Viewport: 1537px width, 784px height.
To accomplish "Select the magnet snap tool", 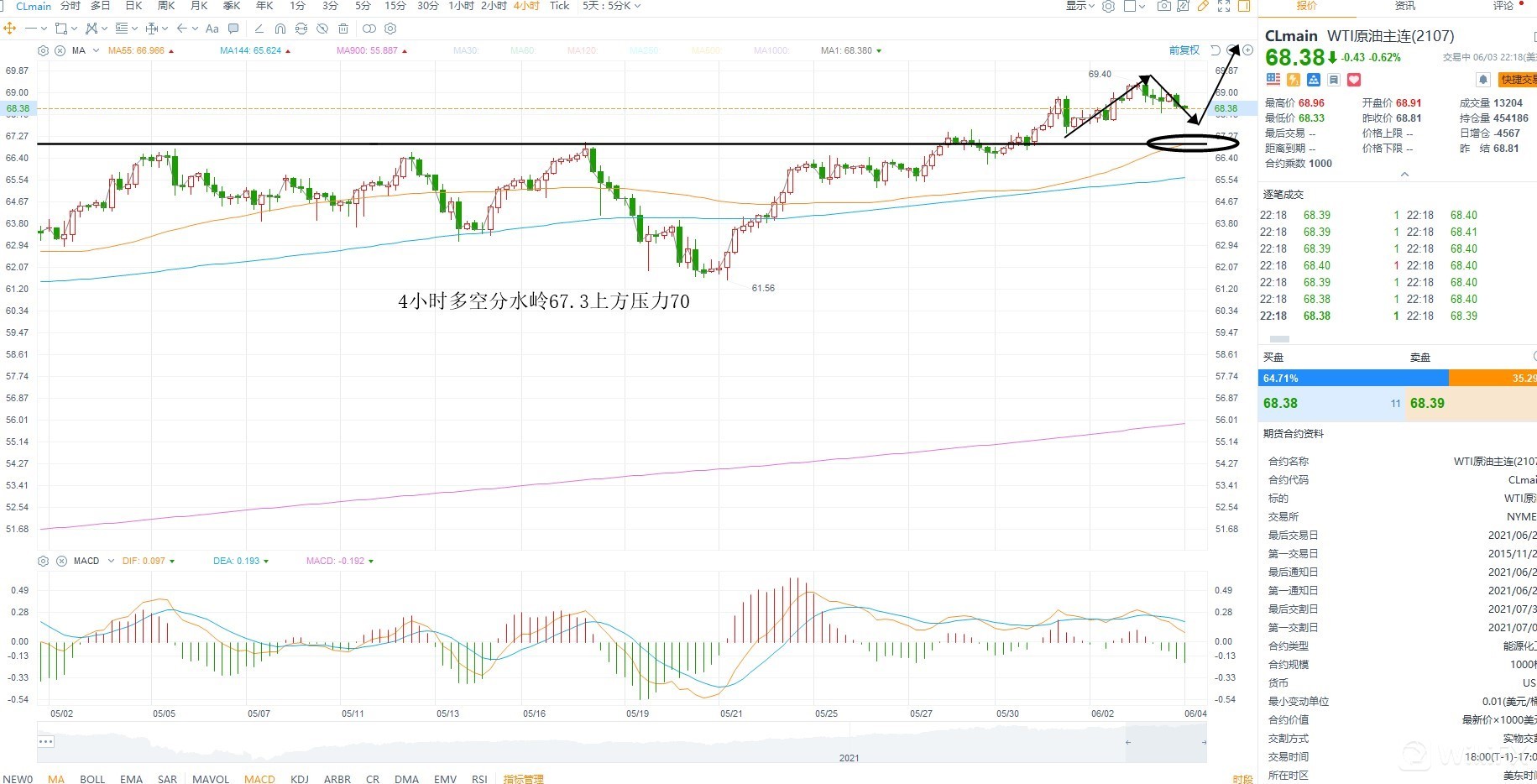I will 280,29.
